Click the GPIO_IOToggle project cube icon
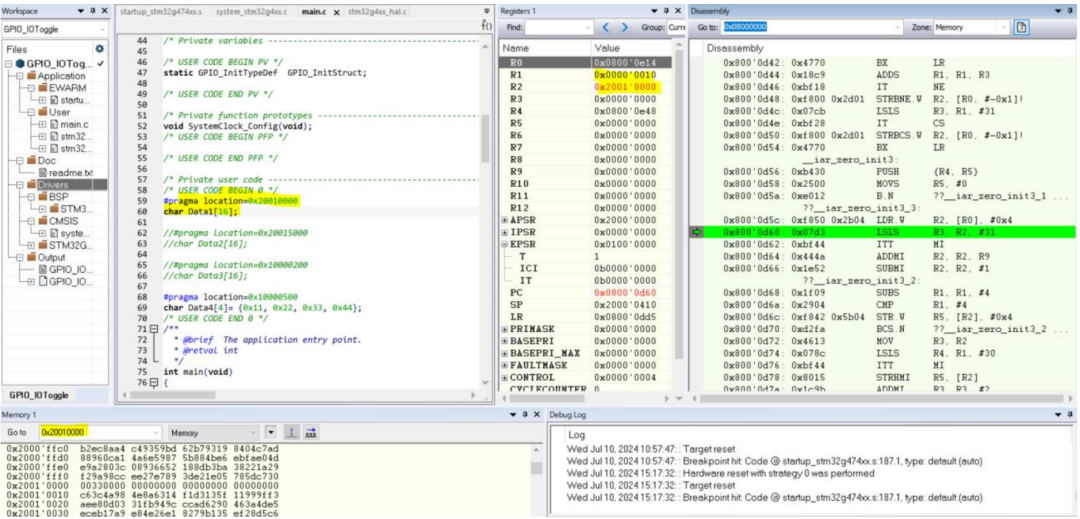The width and height of the screenshot is (1080, 519). tap(19, 63)
